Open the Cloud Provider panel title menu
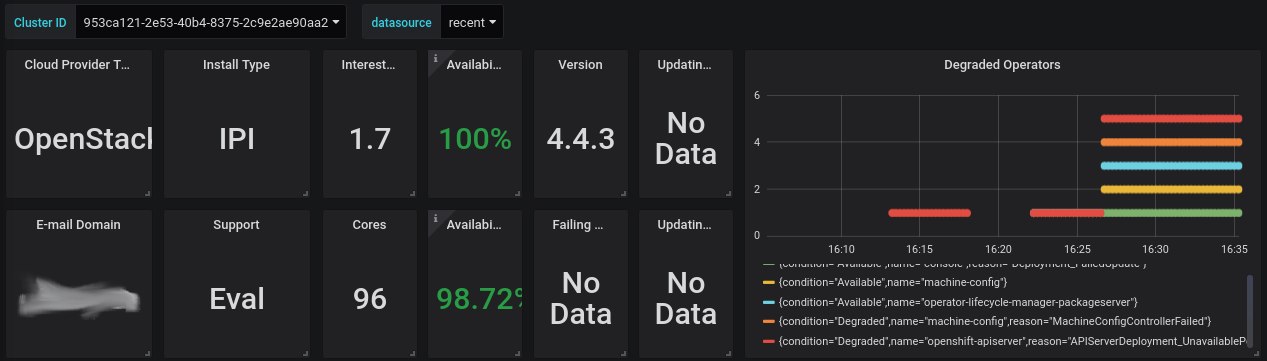The image size is (1267, 361). click(78, 64)
